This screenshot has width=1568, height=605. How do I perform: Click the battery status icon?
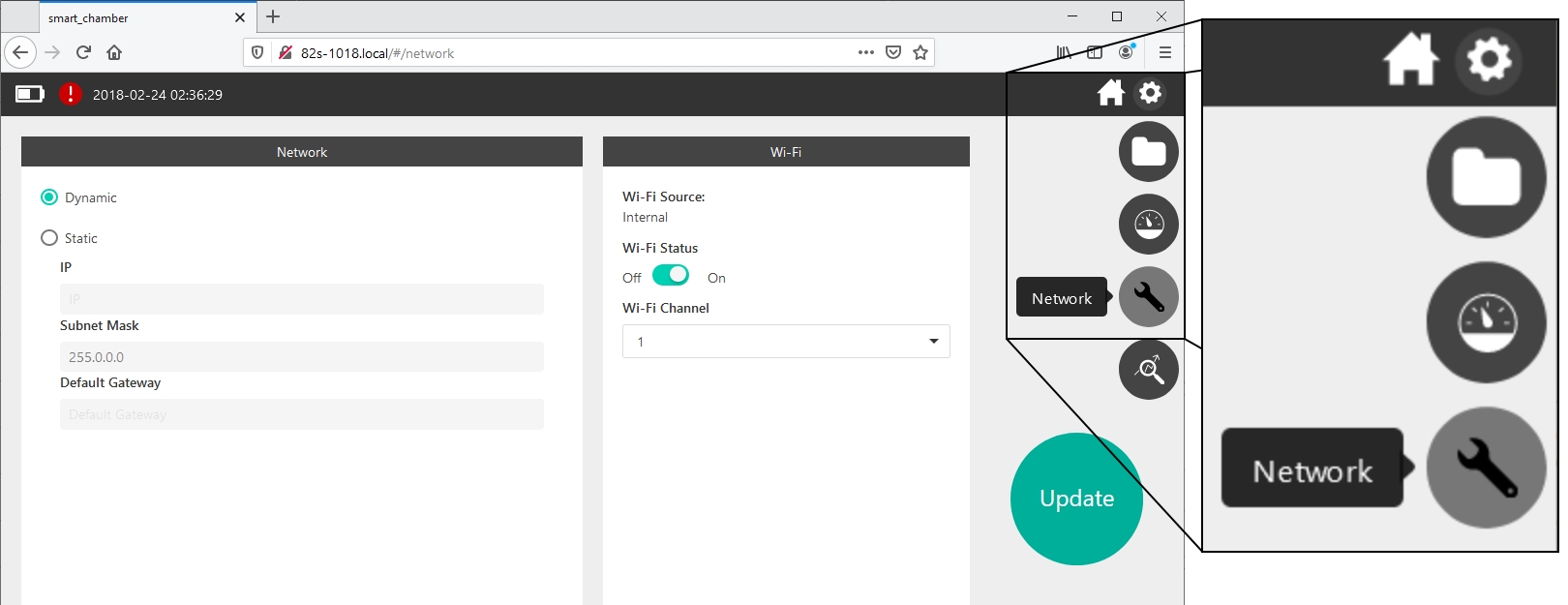[x=30, y=94]
